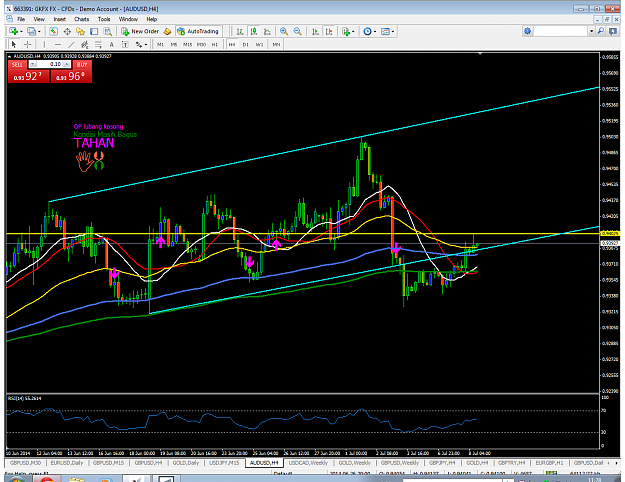
Task: Toggle the Navigator window icon
Action: point(81,31)
